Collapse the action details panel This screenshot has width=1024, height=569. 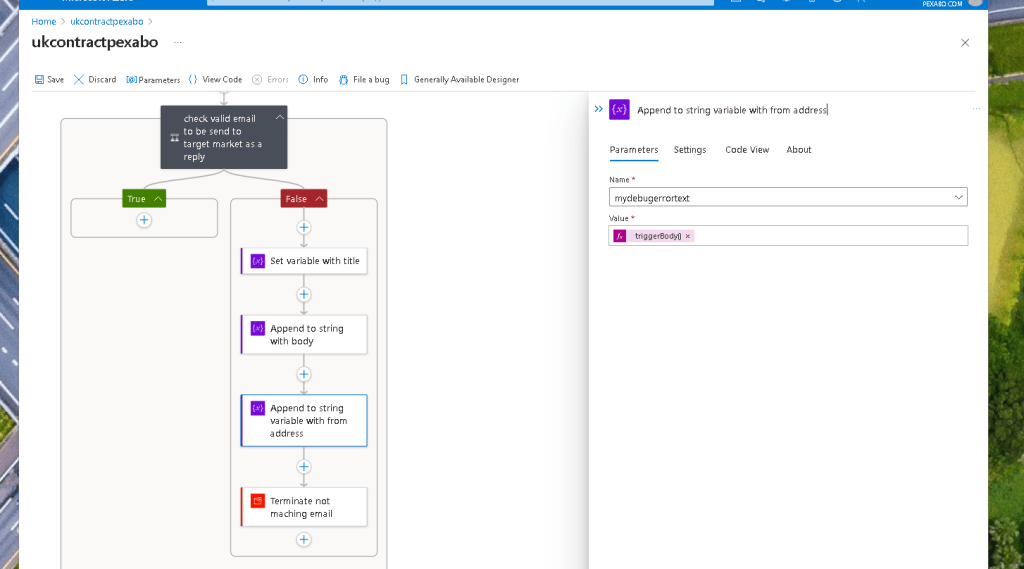(x=598, y=109)
